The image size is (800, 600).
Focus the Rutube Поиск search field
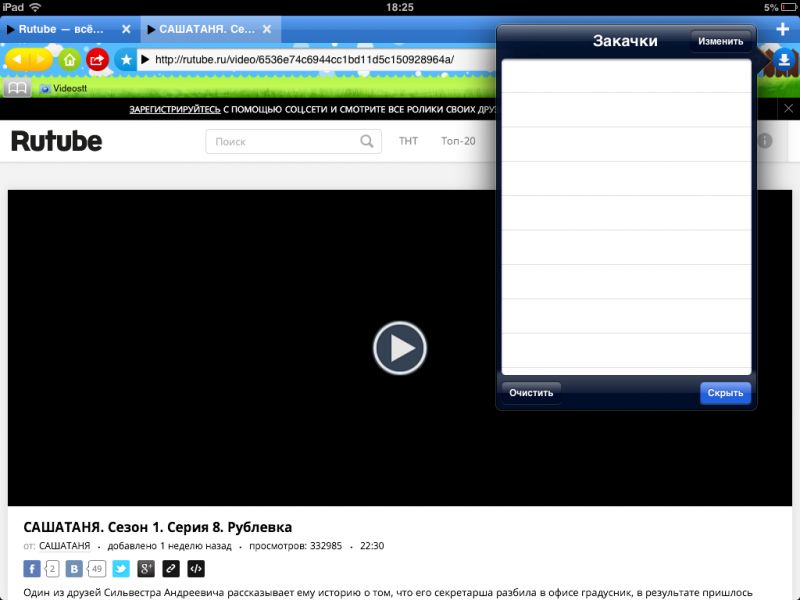[x=285, y=142]
